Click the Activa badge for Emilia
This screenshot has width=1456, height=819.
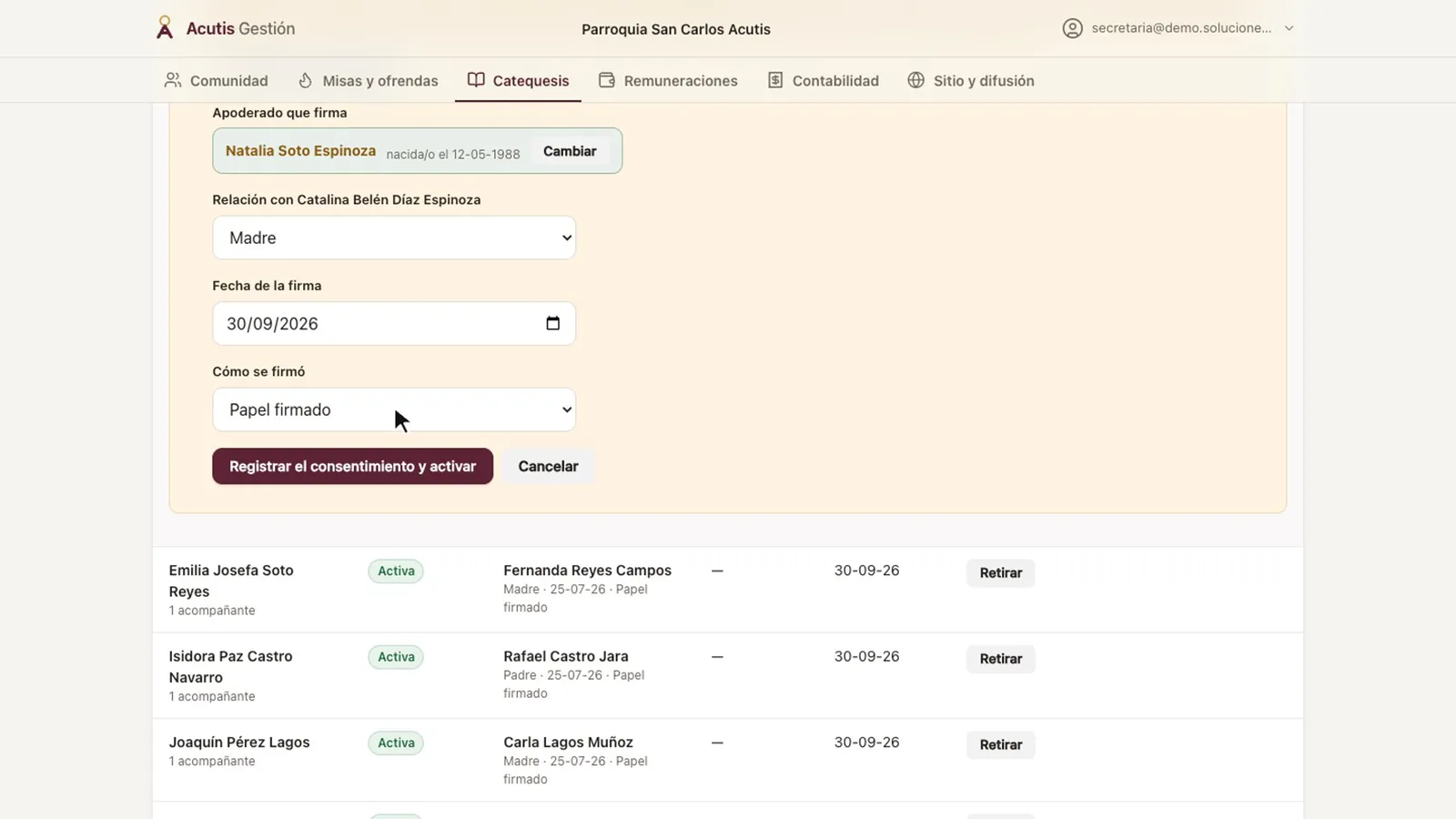pyautogui.click(x=396, y=571)
